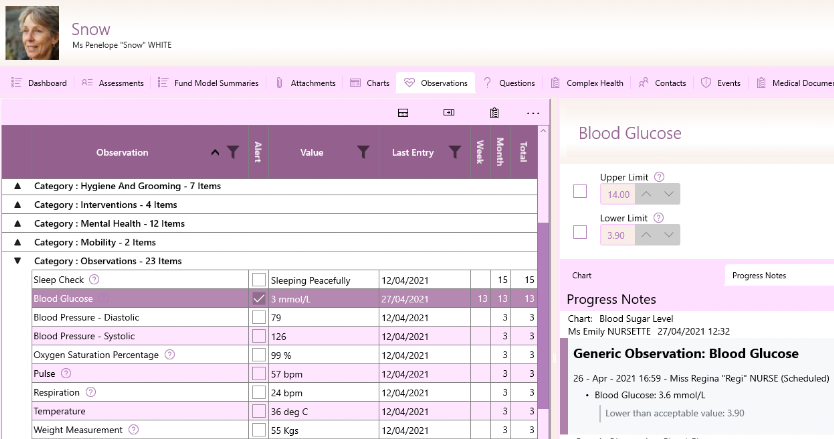
Task: Click Sleeping Peacefully value cell
Action: (x=323, y=280)
